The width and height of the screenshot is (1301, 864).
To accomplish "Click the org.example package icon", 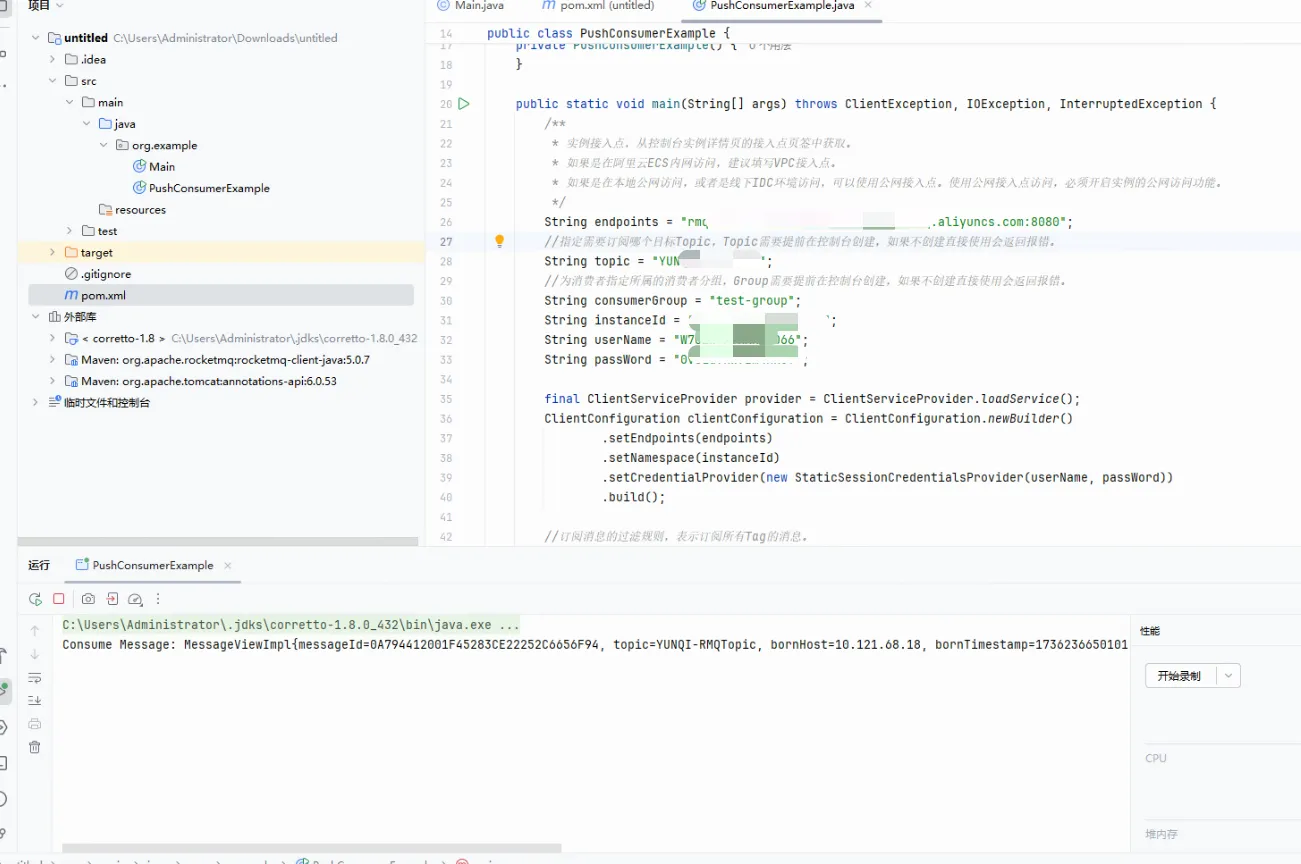I will 123,145.
